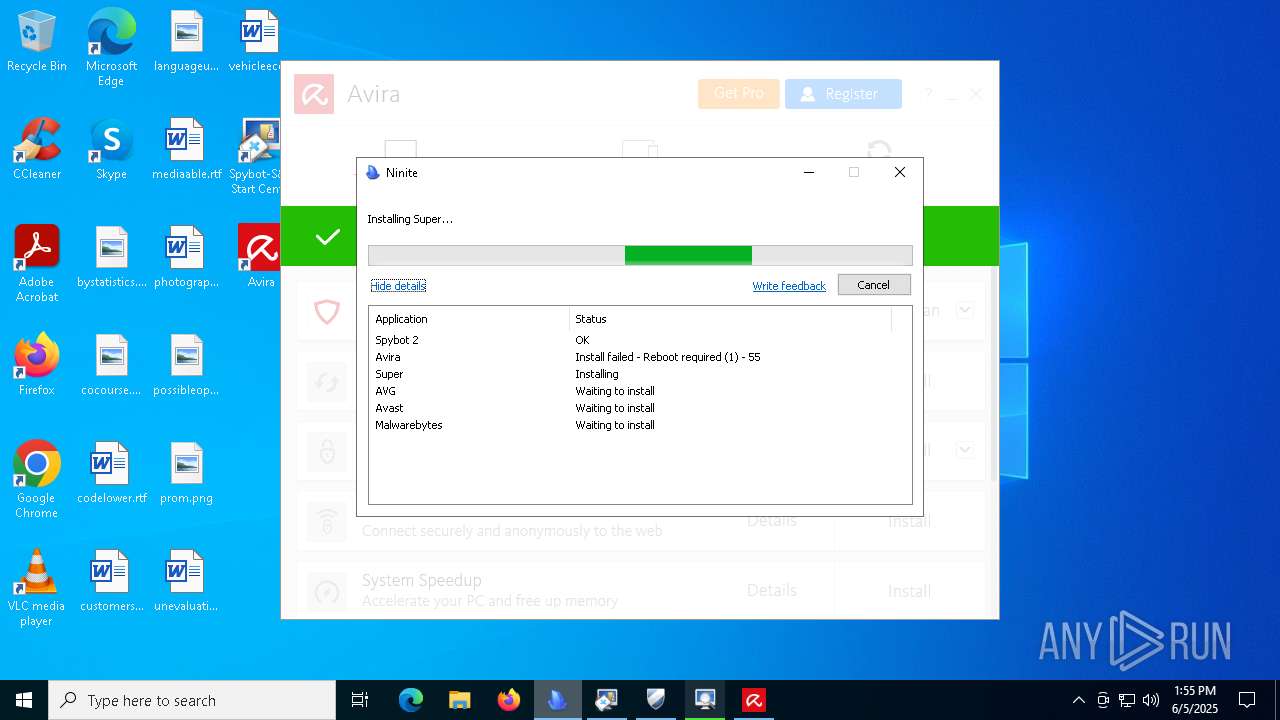Click the Avira logo in Avira window
Image resolution: width=1280 pixels, height=720 pixels.
pyautogui.click(x=314, y=94)
